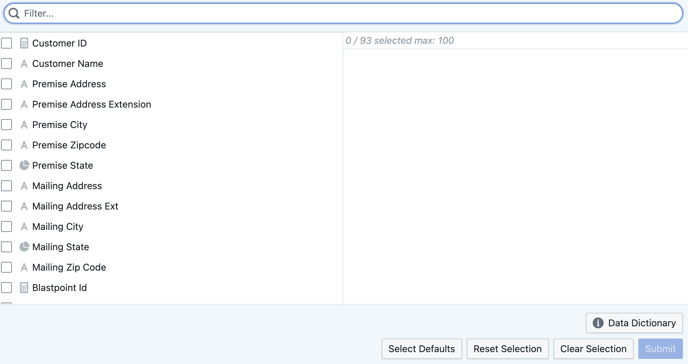
Task: Tick the Mailing City checkbox
Action: pyautogui.click(x=7, y=227)
